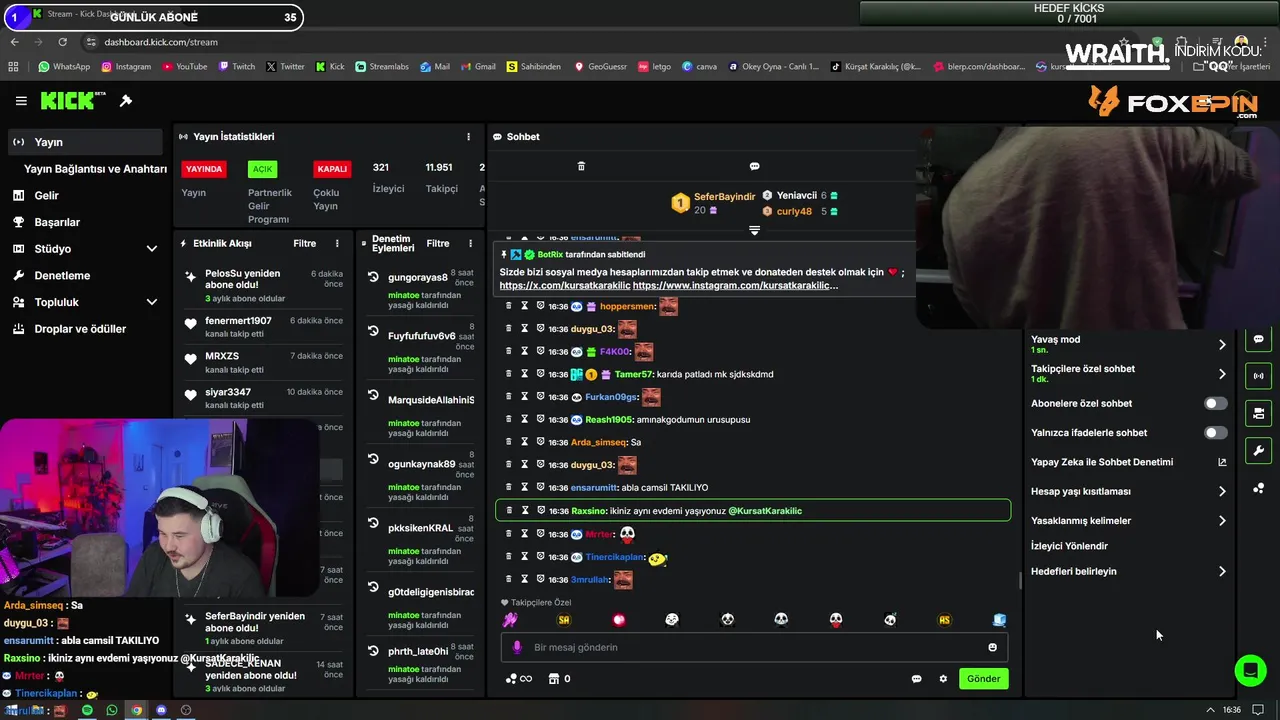Image resolution: width=1280 pixels, height=720 pixels.
Task: Delete the message from Raxsino
Action: pos(508,511)
